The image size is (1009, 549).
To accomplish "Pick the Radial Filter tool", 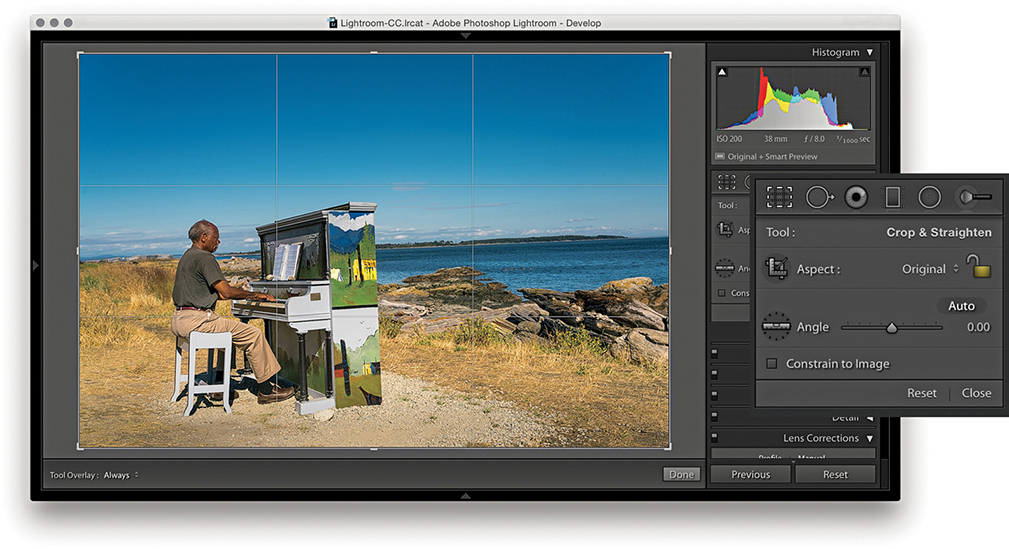I will tap(929, 197).
